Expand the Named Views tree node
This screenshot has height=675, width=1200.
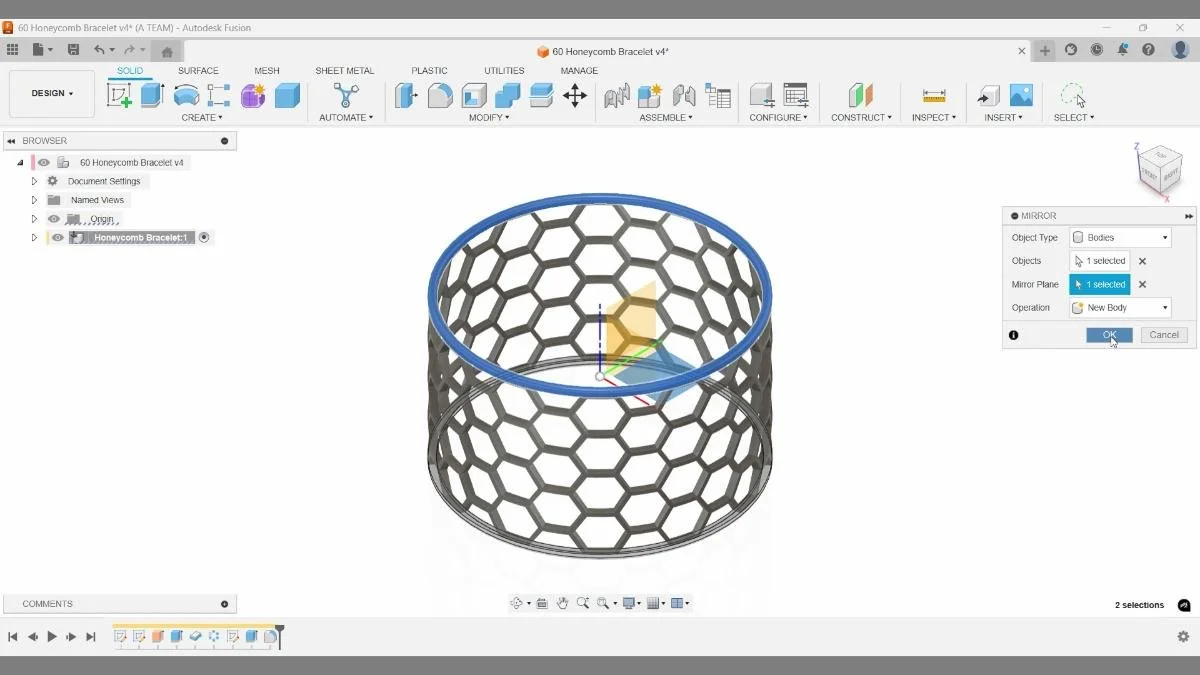(x=34, y=200)
